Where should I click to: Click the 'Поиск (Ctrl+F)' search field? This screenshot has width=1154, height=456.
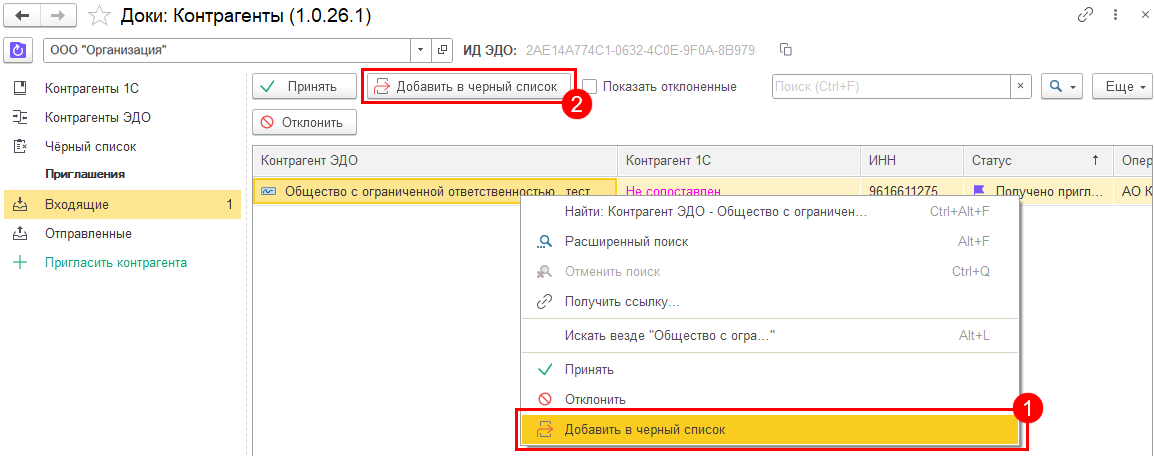[890, 87]
